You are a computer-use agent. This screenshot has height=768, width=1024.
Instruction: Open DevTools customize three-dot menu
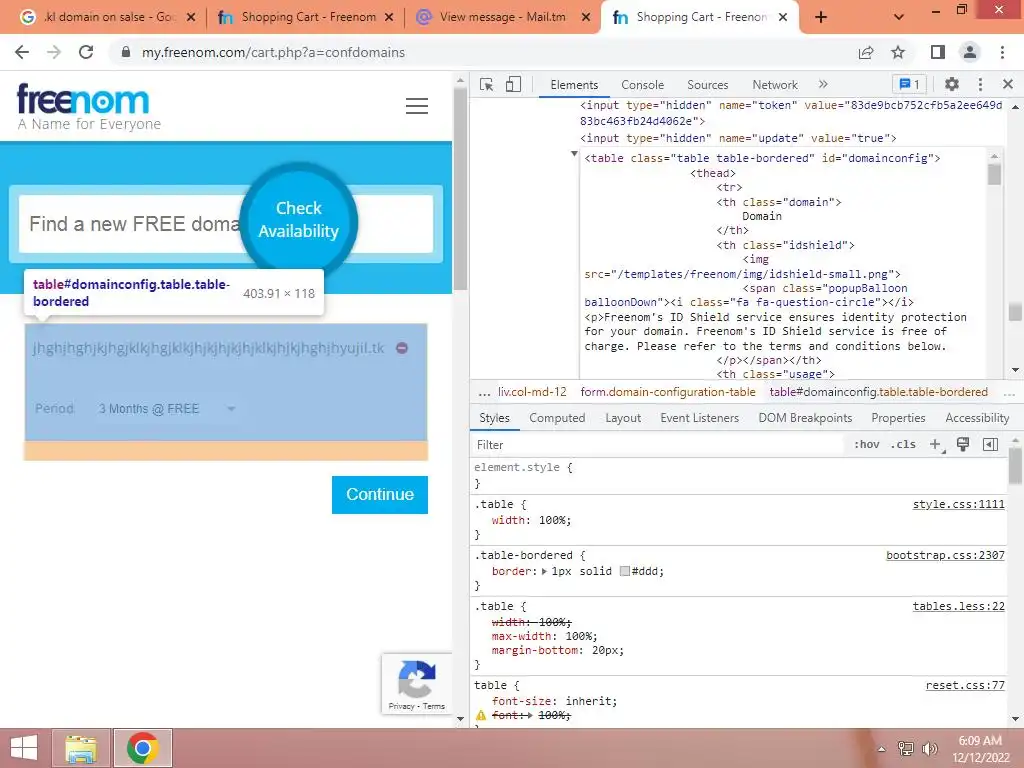[x=980, y=84]
